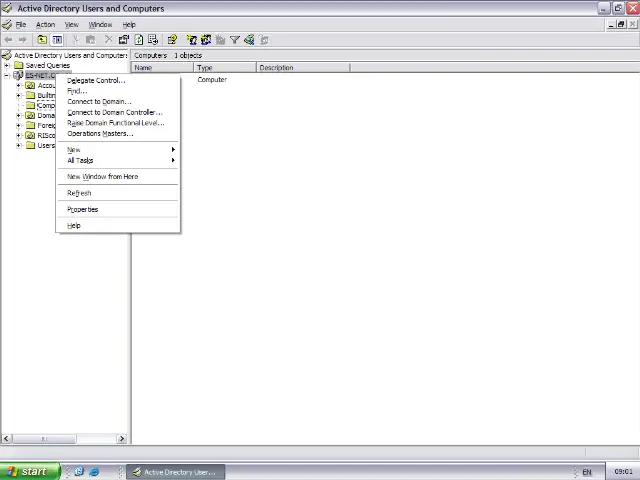Select Connect to Domain Controller...
Screen dimensions: 640x480
click(x=118, y=112)
